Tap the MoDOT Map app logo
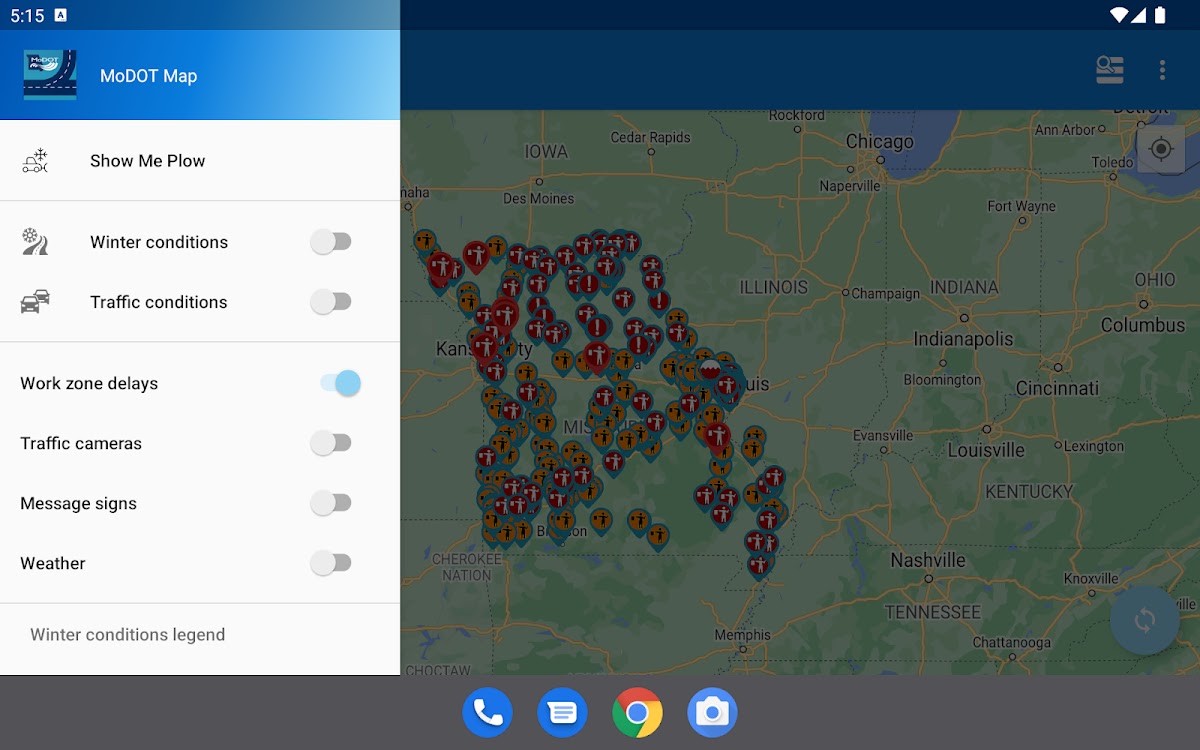1200x750 pixels. [50, 75]
